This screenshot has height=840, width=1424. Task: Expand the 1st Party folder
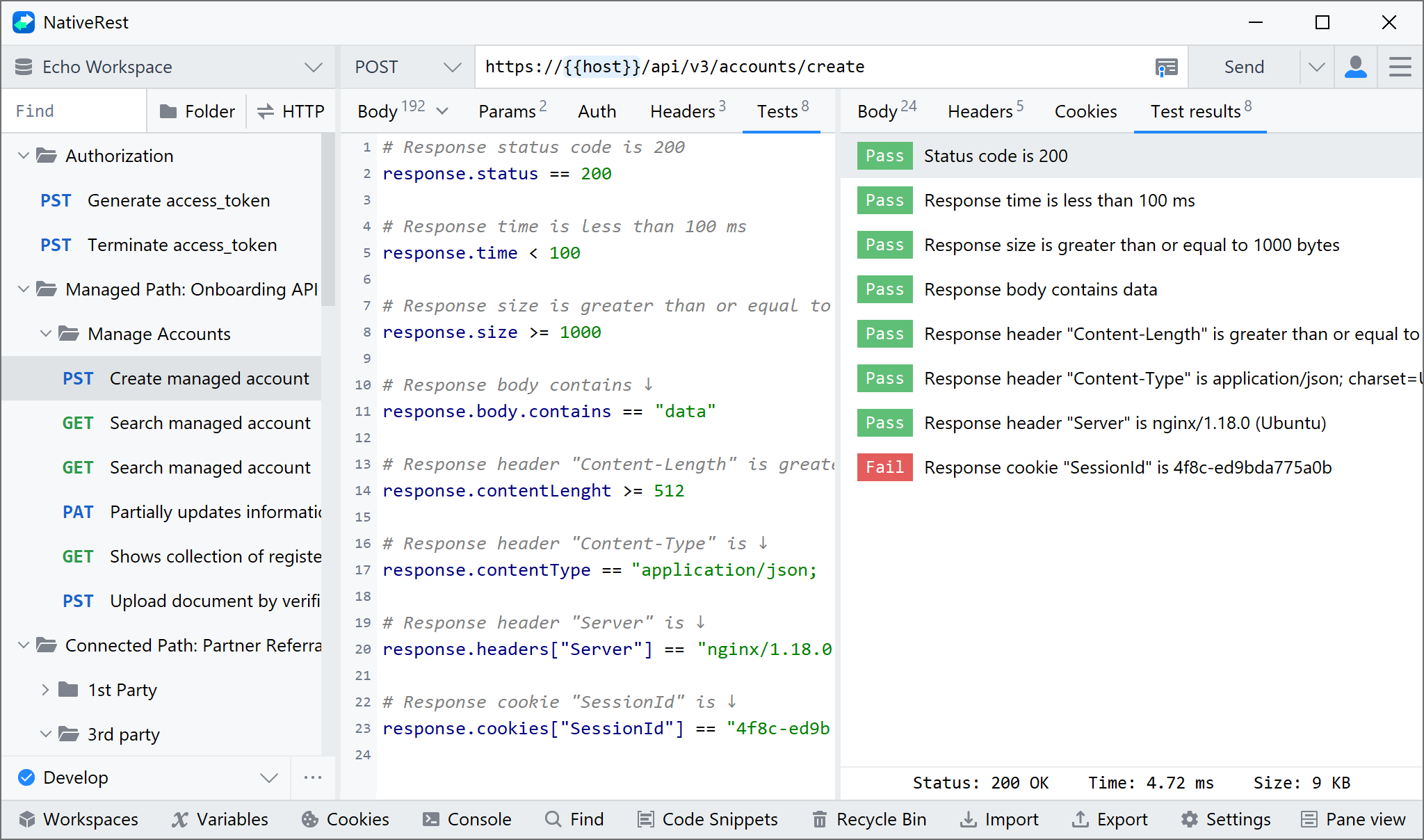pos(45,690)
